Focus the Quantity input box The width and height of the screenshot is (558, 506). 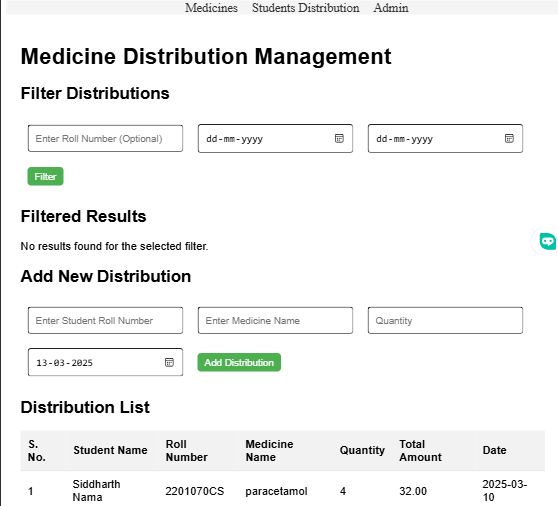(445, 320)
